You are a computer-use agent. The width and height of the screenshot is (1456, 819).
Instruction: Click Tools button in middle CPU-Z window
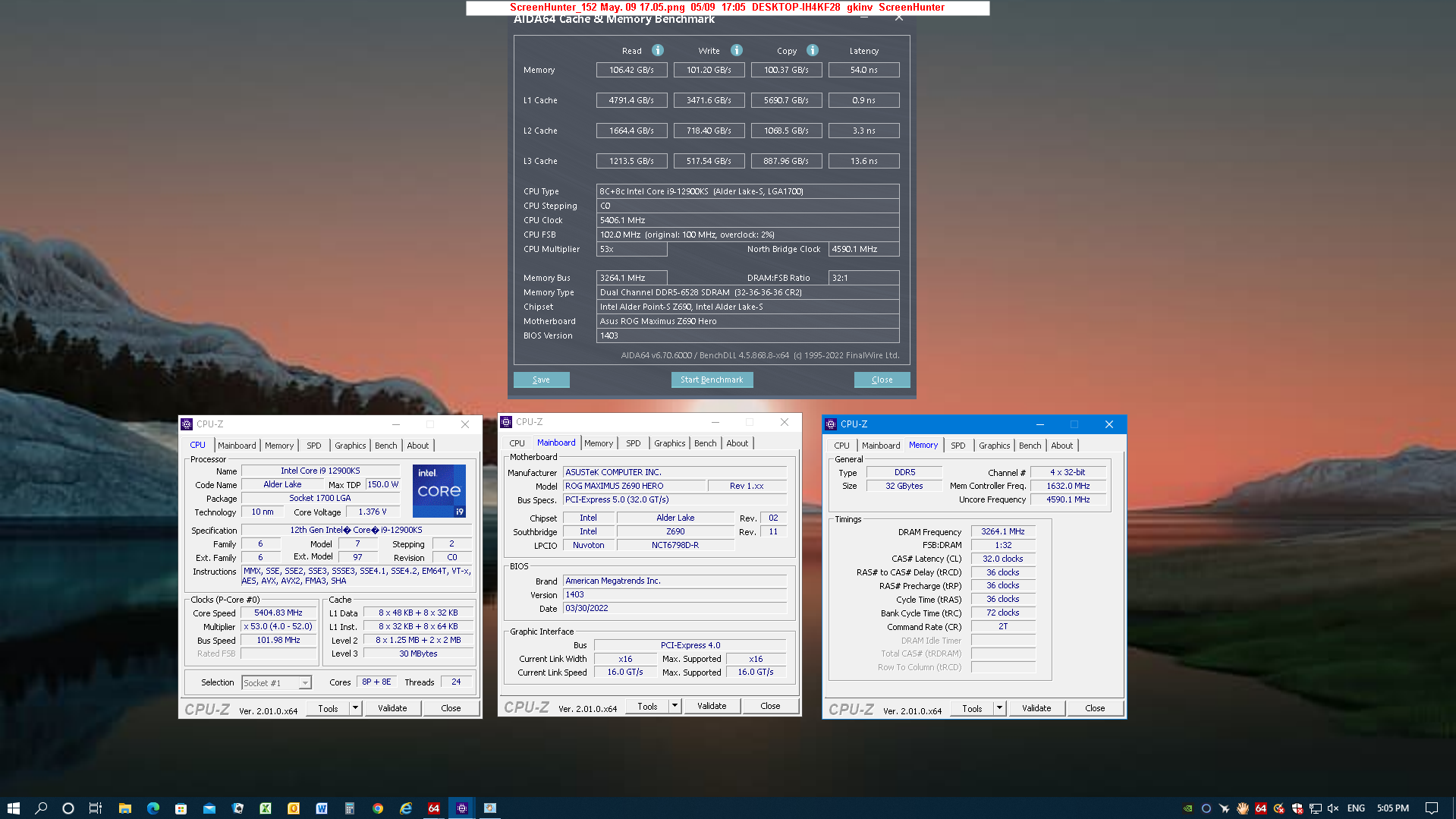(647, 705)
